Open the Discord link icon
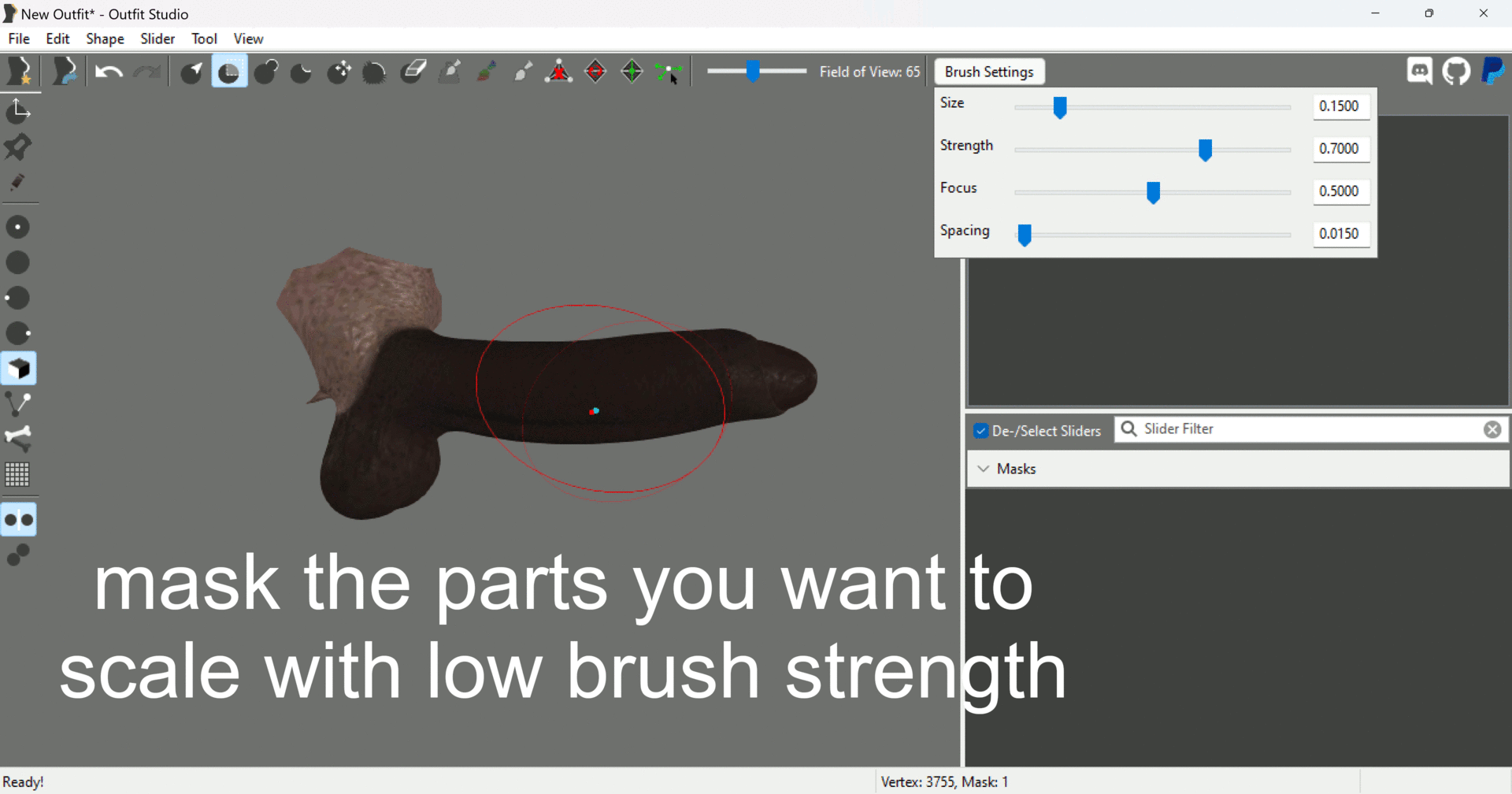The height and width of the screenshot is (794, 1512). 1420,72
